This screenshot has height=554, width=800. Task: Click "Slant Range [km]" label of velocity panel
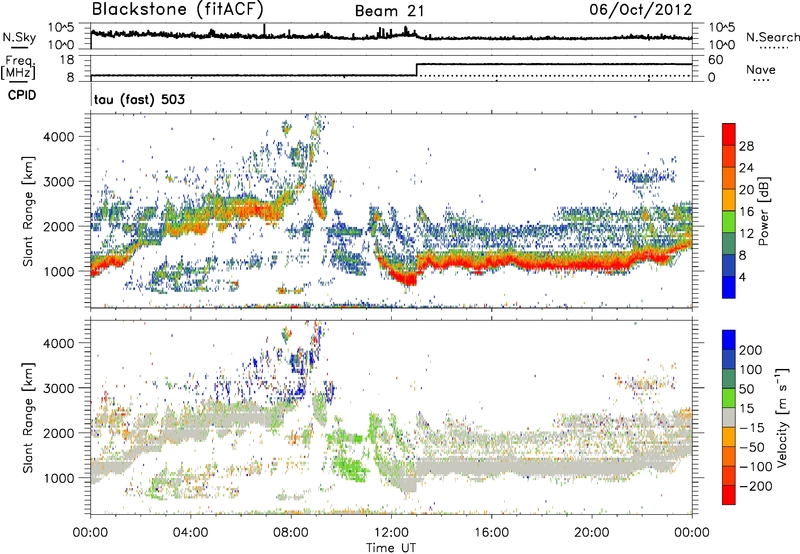[28, 417]
